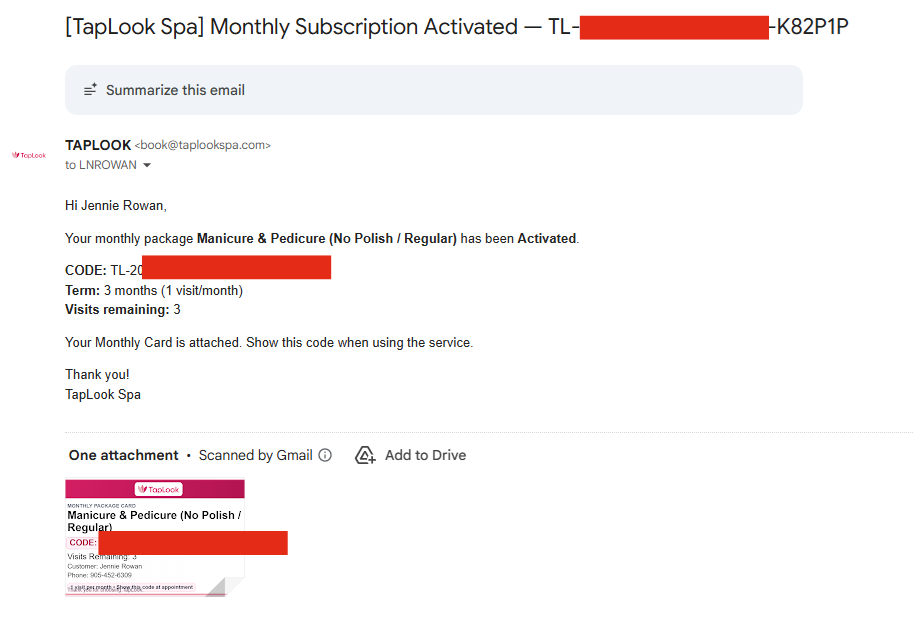914x632 pixels.
Task: Show the Scanned by Gmail info icon
Action: coord(325,455)
